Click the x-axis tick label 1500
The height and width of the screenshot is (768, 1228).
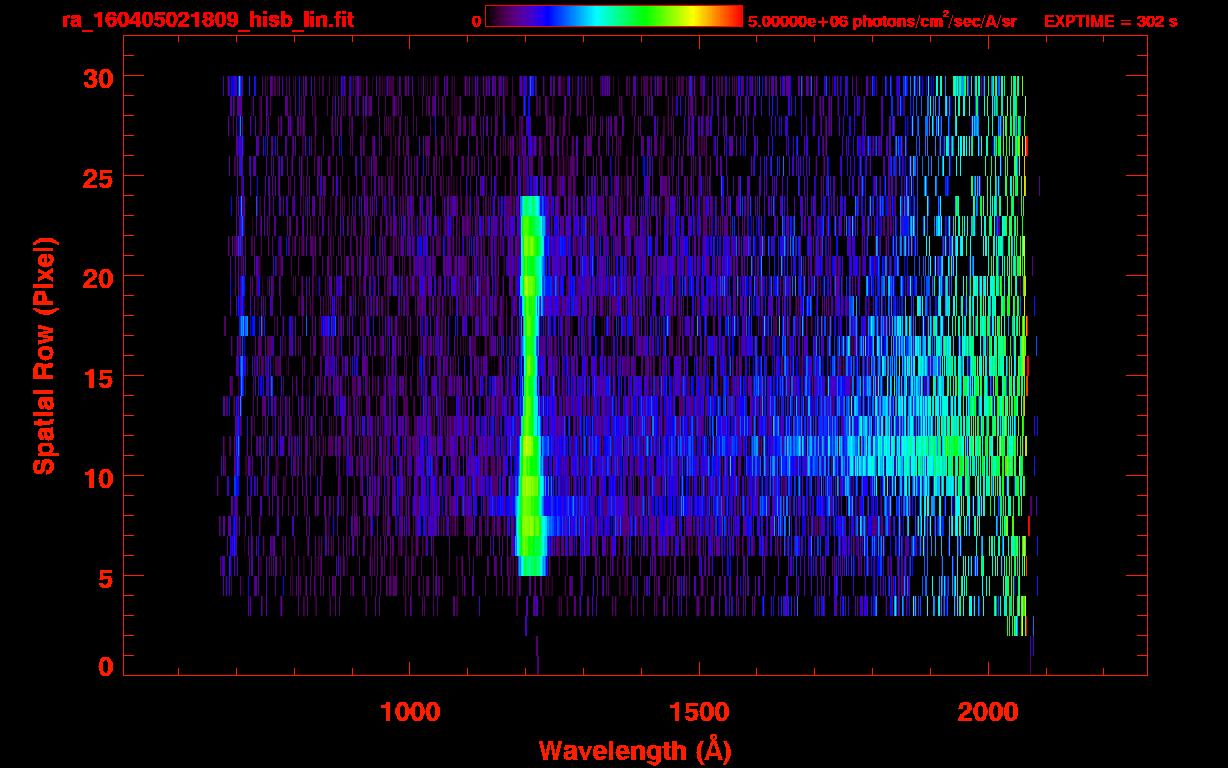pyautogui.click(x=699, y=711)
